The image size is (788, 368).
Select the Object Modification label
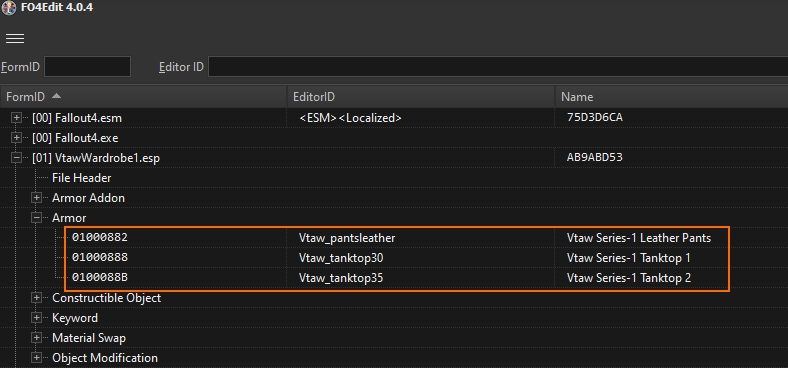105,358
